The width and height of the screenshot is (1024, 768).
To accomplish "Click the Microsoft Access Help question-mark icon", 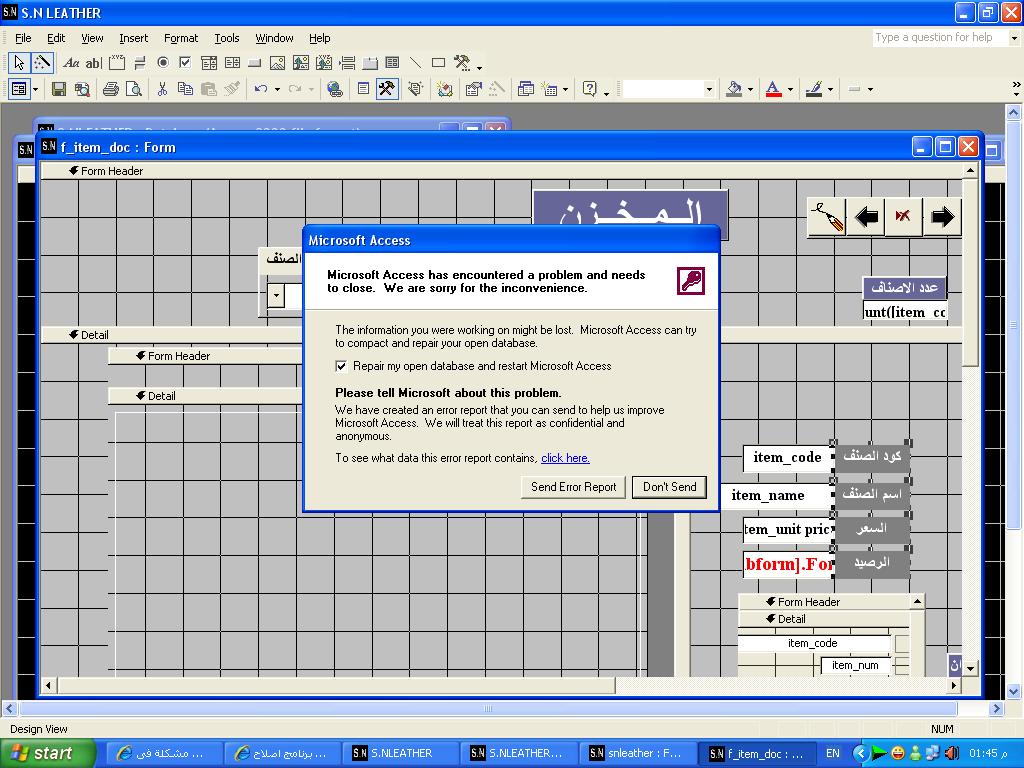I will pos(590,89).
